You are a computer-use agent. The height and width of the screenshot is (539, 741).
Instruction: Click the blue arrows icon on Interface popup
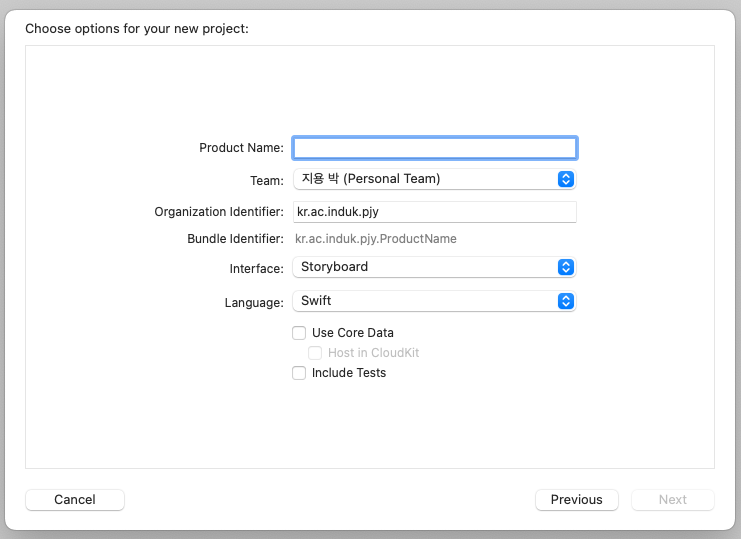[566, 267]
